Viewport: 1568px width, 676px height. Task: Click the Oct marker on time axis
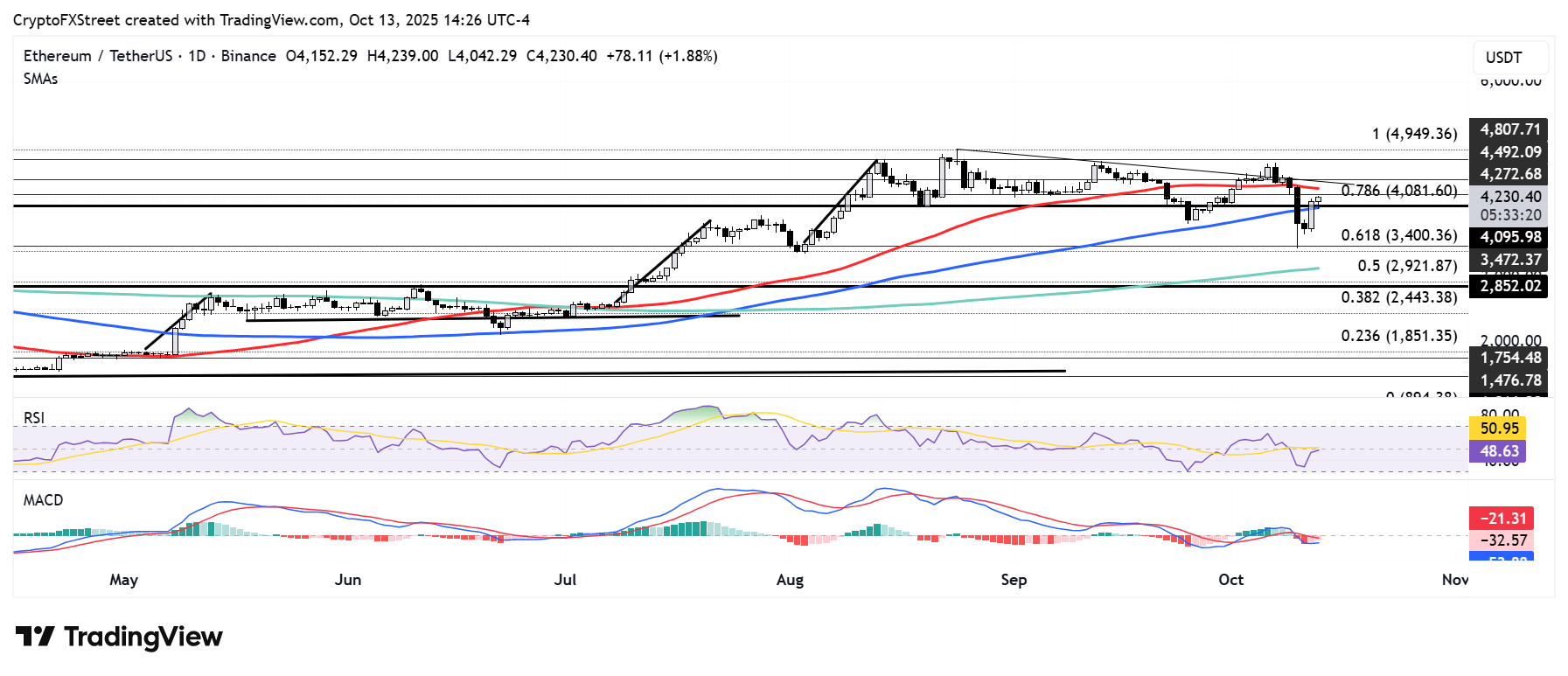(1230, 580)
